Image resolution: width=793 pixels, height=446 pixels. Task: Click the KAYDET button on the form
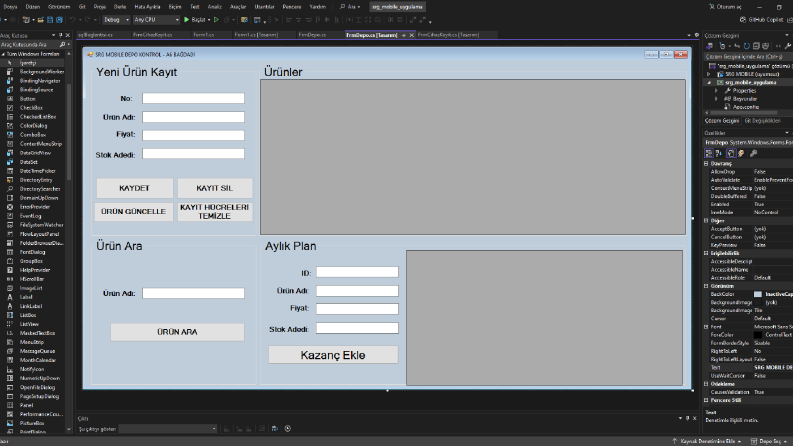tap(135, 188)
